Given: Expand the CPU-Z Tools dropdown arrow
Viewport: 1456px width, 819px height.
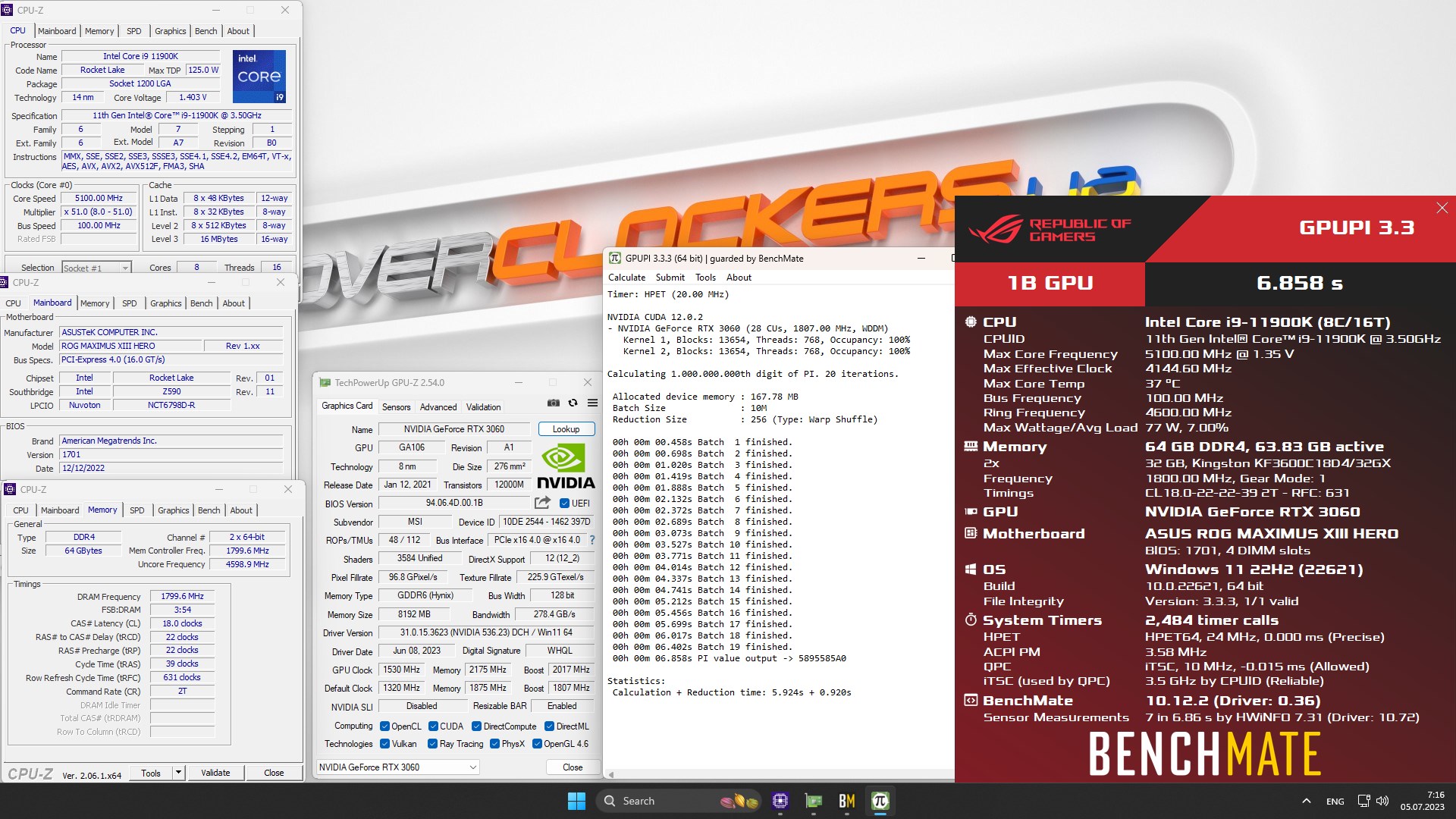Looking at the screenshot, I should [x=178, y=773].
